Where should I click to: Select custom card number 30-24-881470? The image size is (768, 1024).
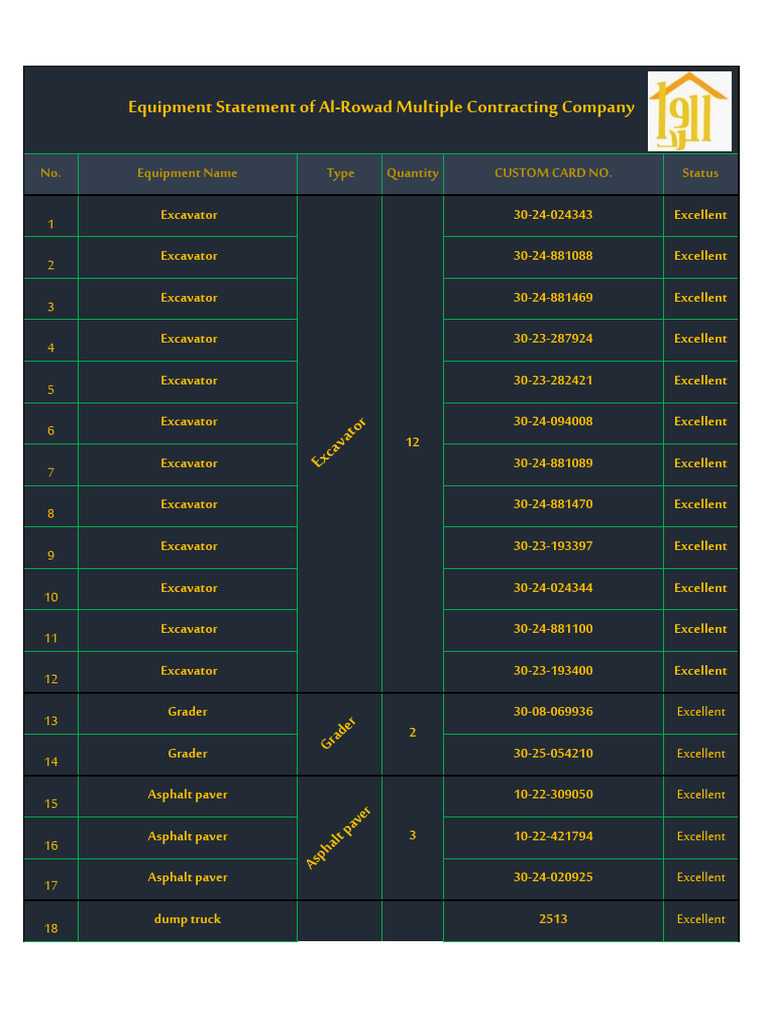[x=553, y=505]
